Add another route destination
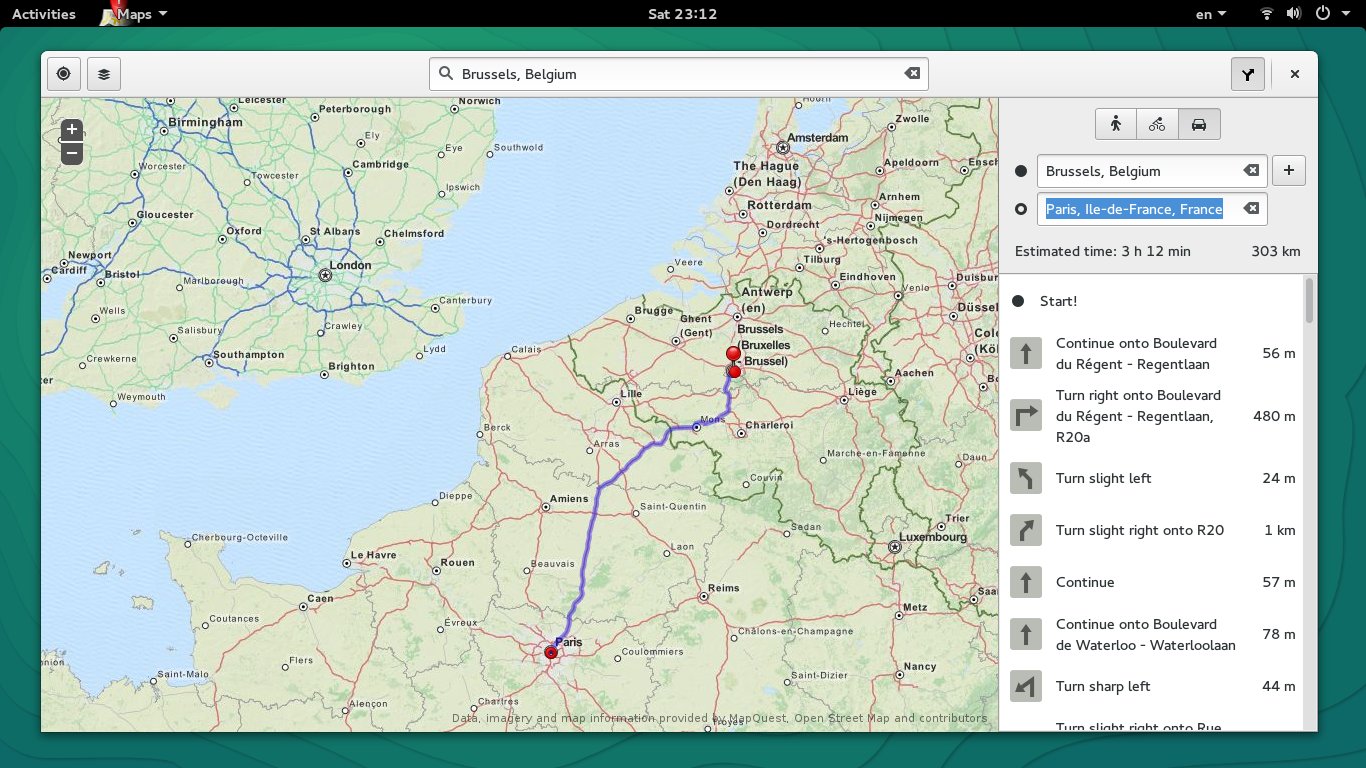The height and width of the screenshot is (768, 1366). [1288, 171]
